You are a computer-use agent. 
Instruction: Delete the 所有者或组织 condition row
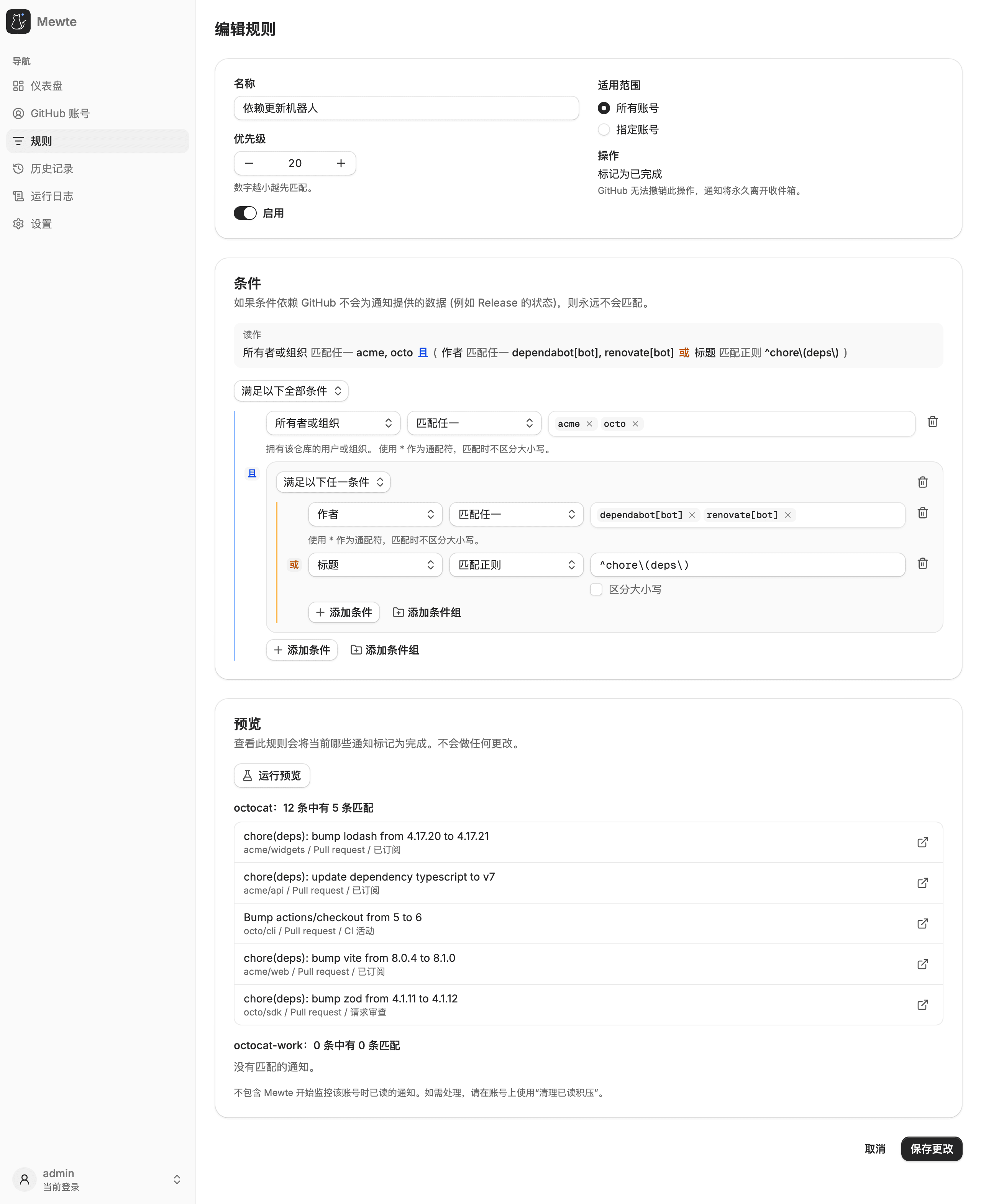click(932, 422)
